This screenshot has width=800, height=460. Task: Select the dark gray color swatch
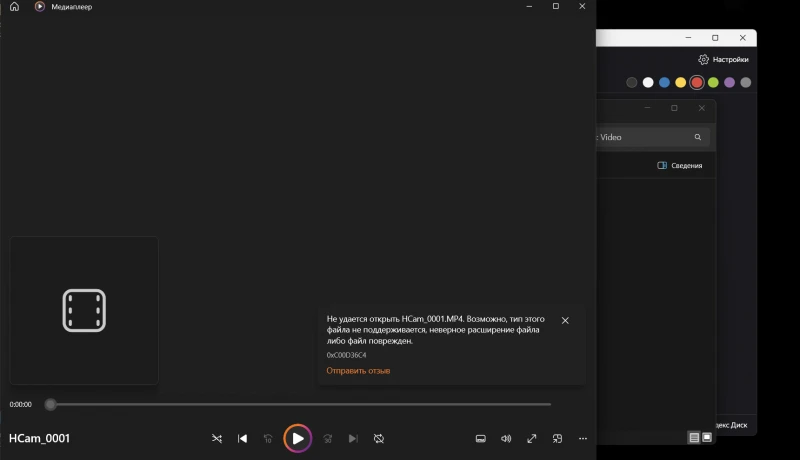(632, 83)
